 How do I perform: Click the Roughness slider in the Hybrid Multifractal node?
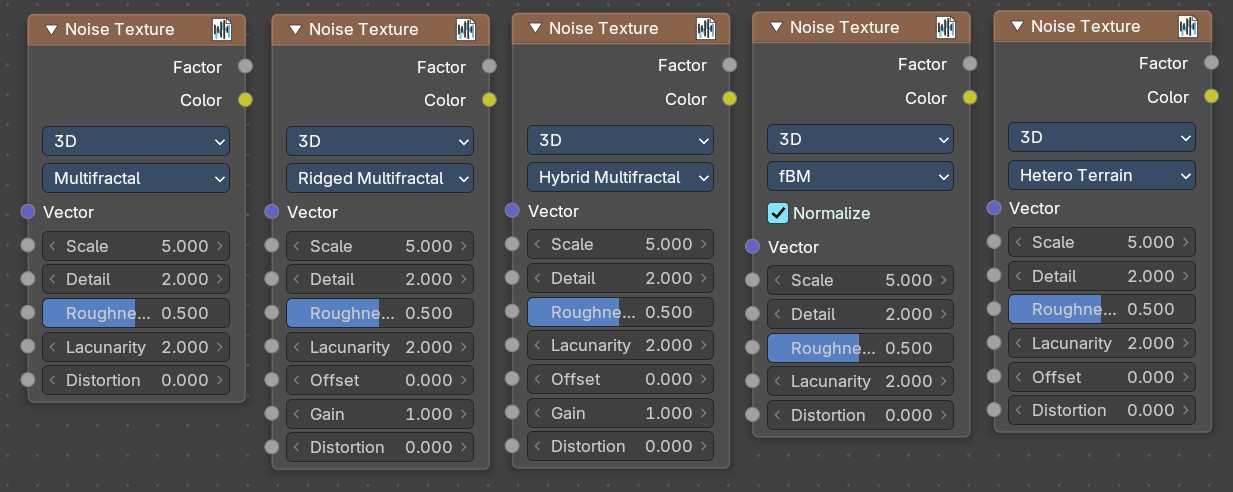click(620, 312)
